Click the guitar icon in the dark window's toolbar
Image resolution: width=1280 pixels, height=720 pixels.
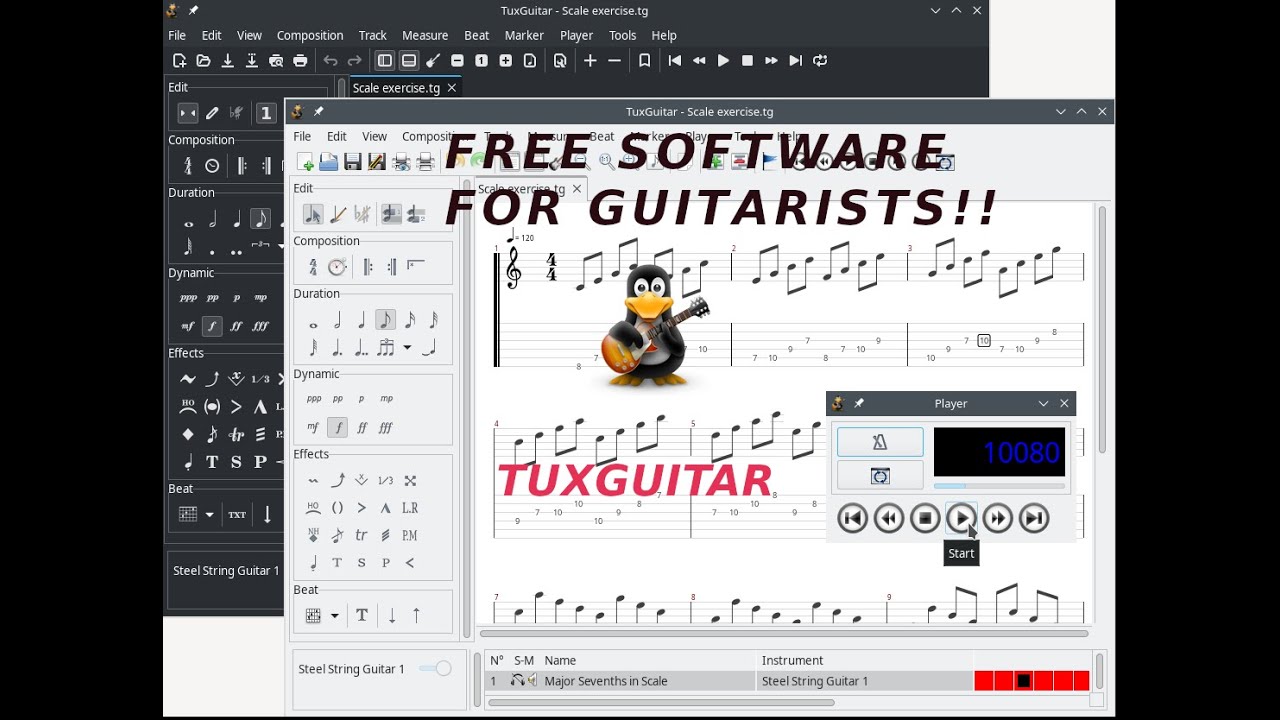(x=433, y=60)
